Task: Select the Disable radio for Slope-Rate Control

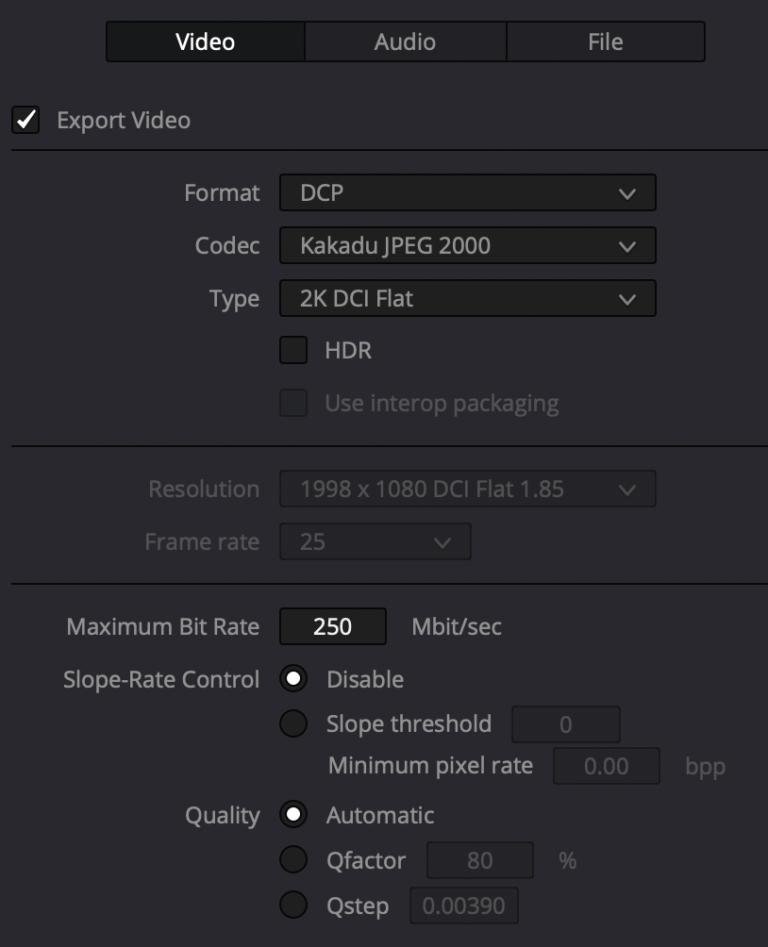Action: pos(295,679)
